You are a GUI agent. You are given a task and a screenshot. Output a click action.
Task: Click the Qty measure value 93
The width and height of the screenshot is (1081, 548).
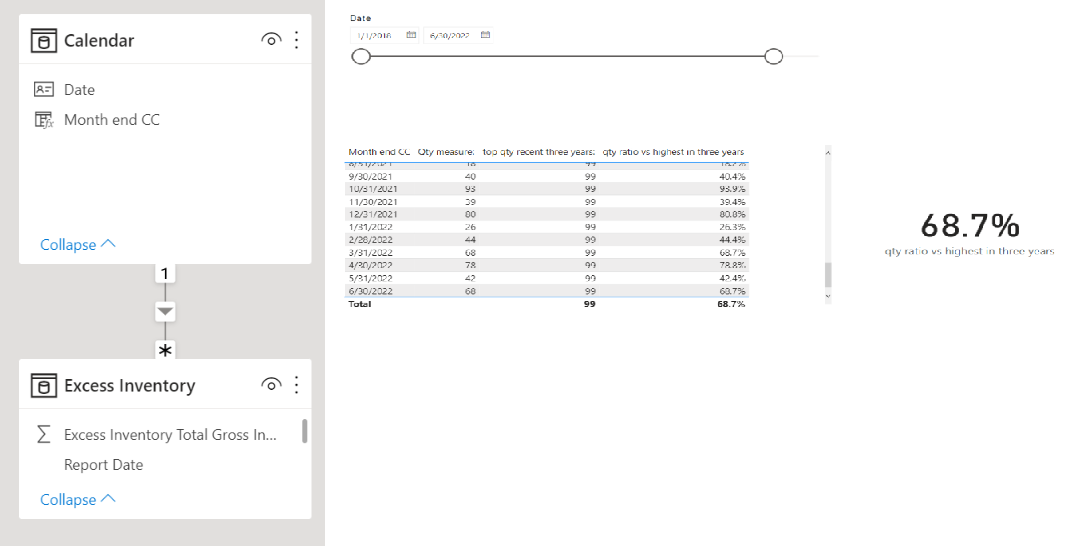coord(470,189)
